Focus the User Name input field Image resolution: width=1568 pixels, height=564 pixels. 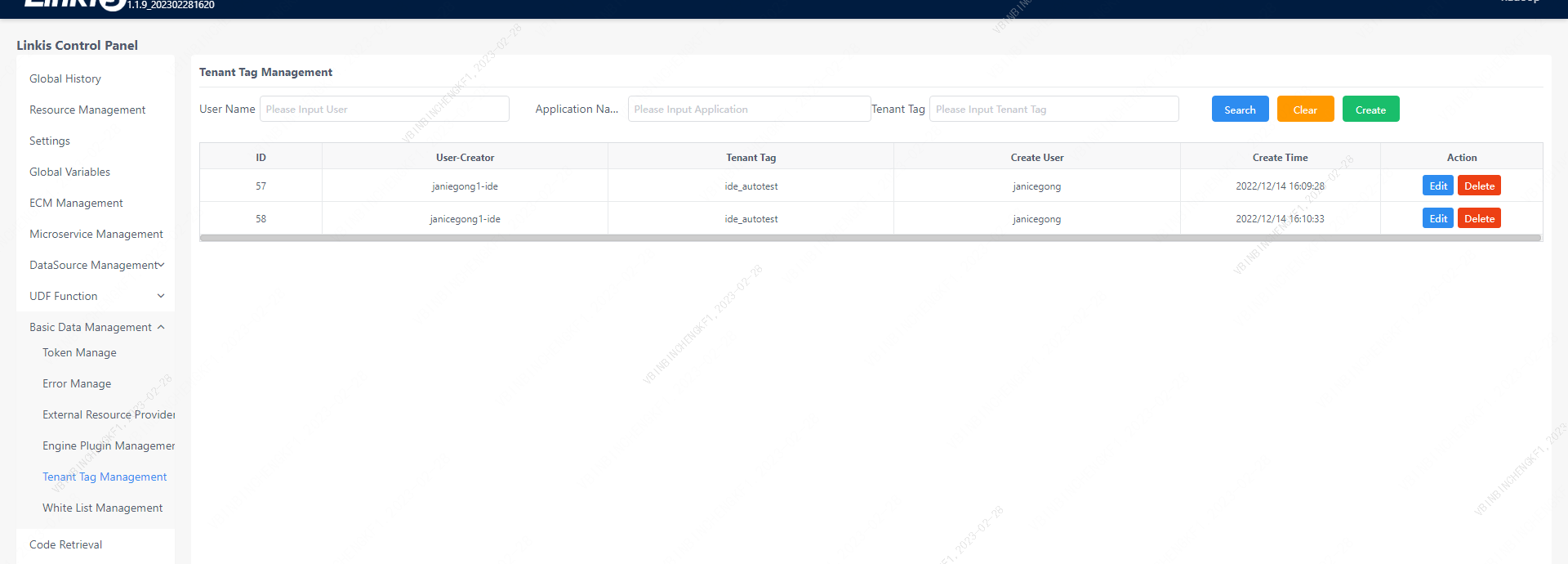pos(384,110)
